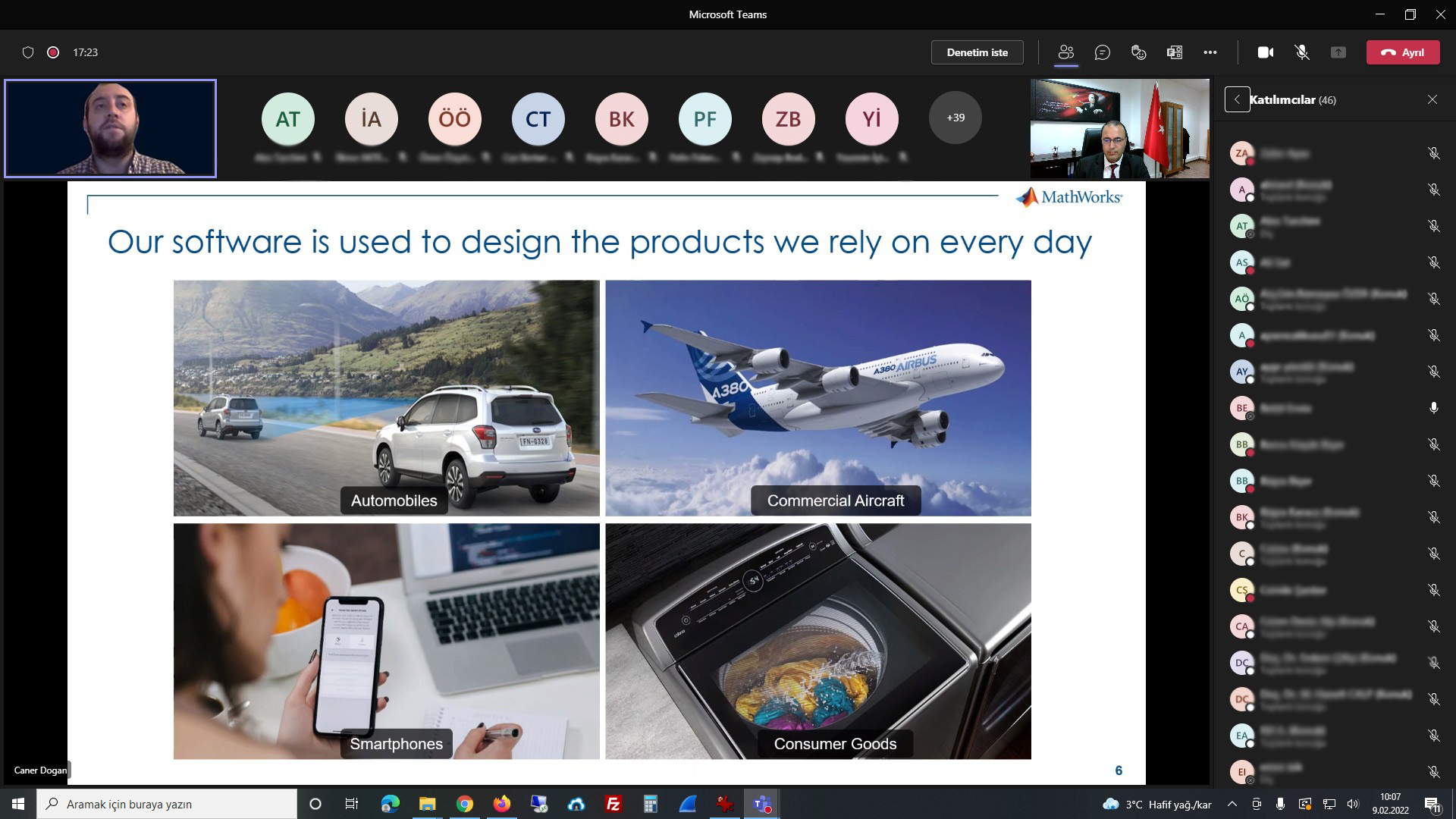Viewport: 1456px width, 819px height.
Task: Click the Denetim iste button
Action: pyautogui.click(x=977, y=52)
